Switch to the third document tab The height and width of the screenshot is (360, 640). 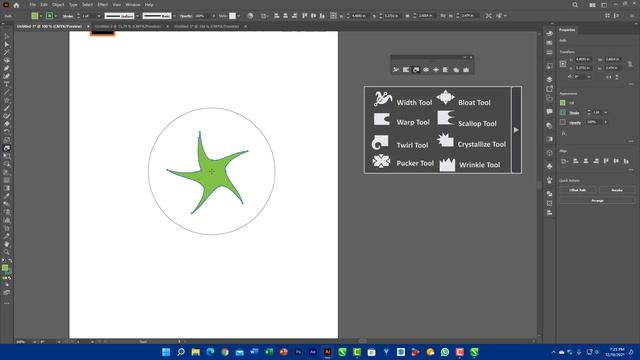coord(207,27)
